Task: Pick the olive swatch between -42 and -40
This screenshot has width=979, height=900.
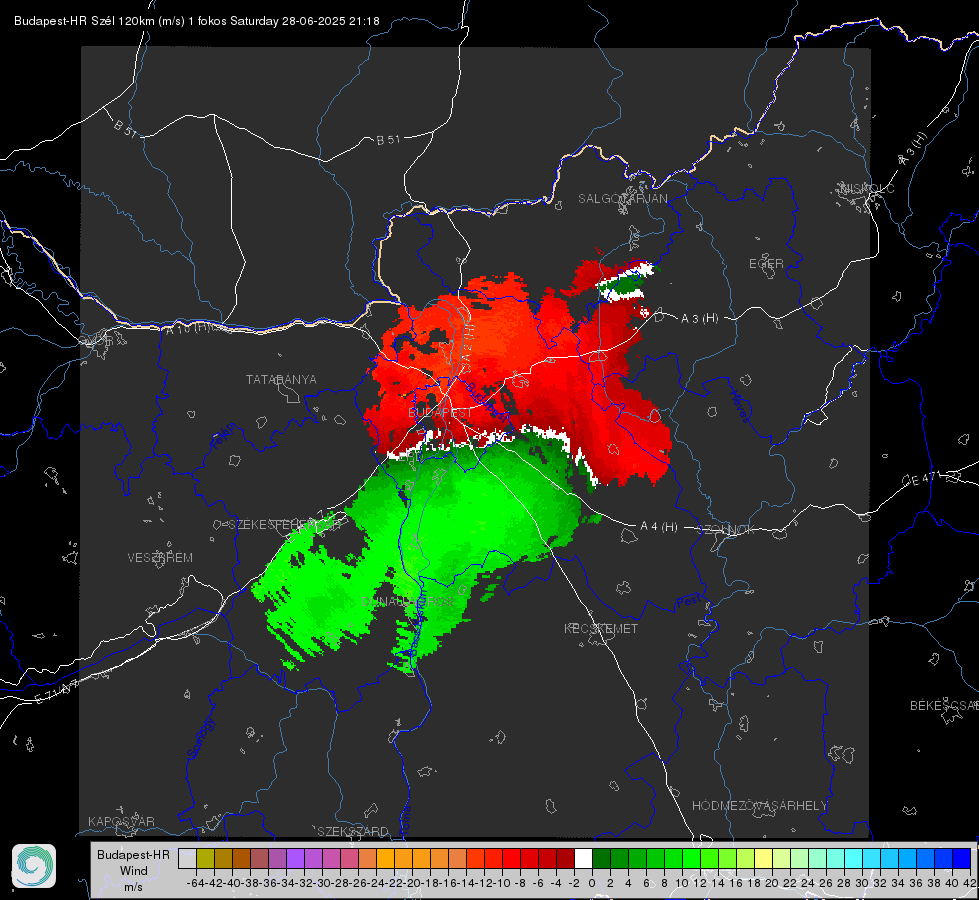Action: click(x=223, y=858)
